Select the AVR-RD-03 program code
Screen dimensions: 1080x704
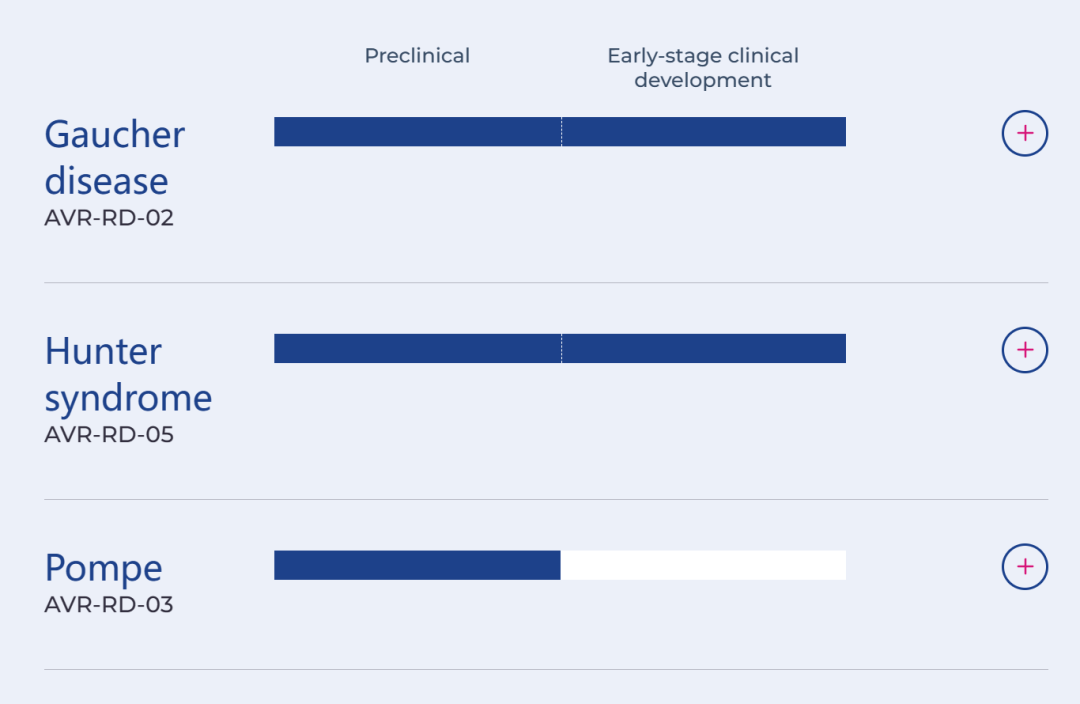pos(109,604)
